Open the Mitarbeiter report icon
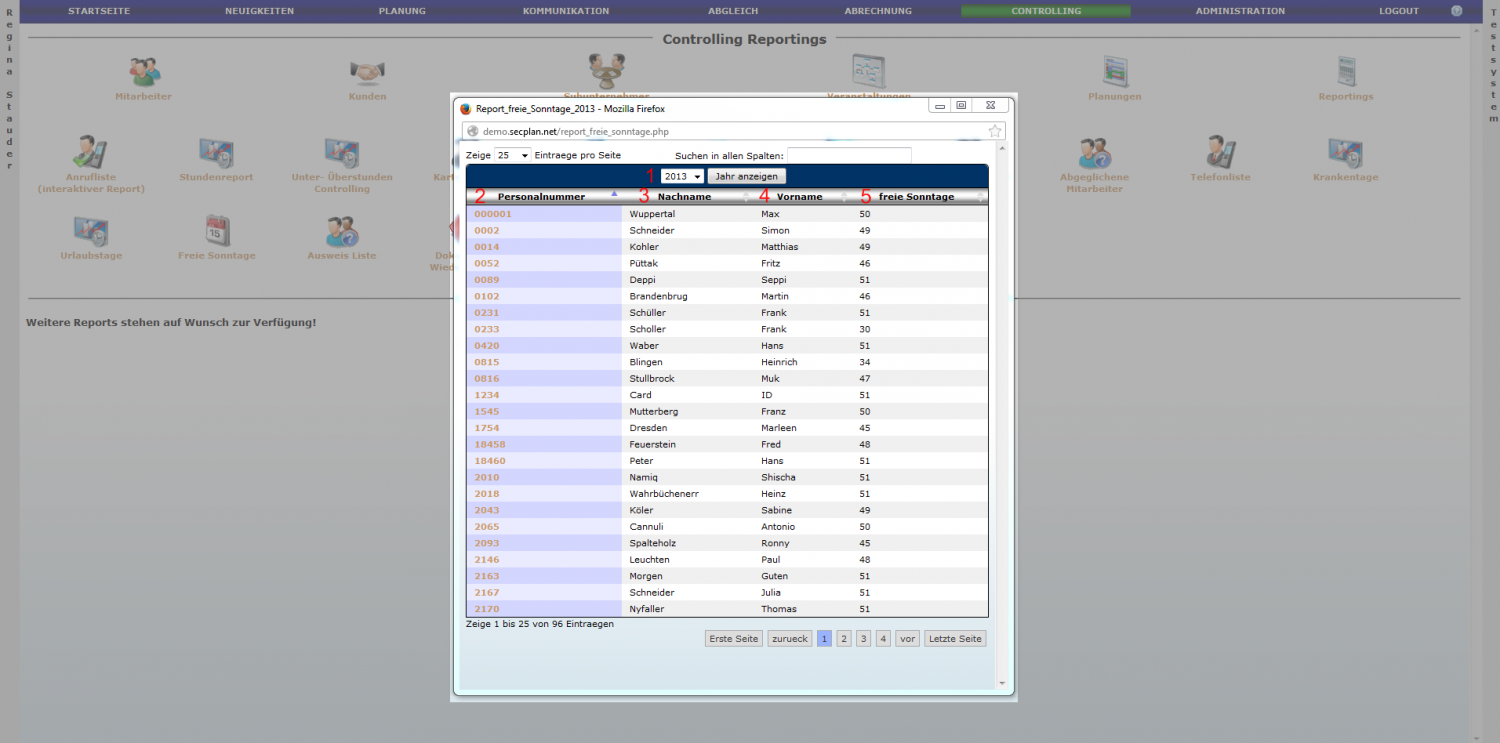 pos(144,72)
